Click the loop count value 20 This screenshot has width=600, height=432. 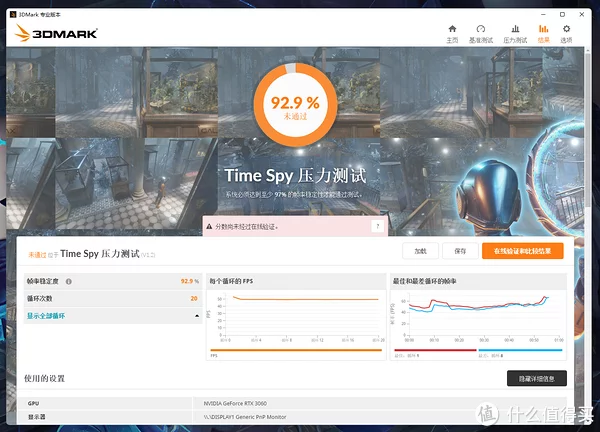(x=194, y=298)
